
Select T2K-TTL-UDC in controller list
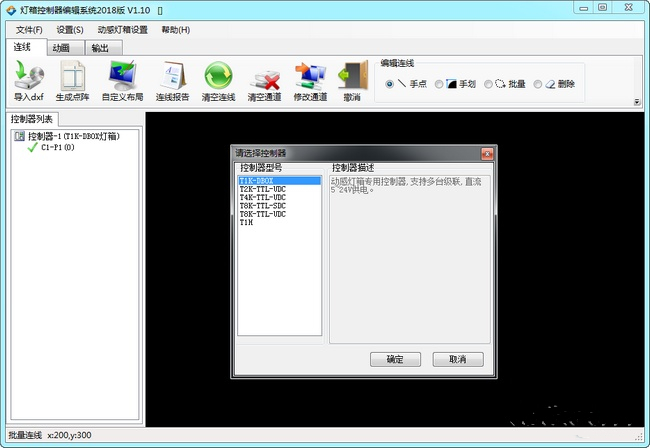tap(279, 189)
